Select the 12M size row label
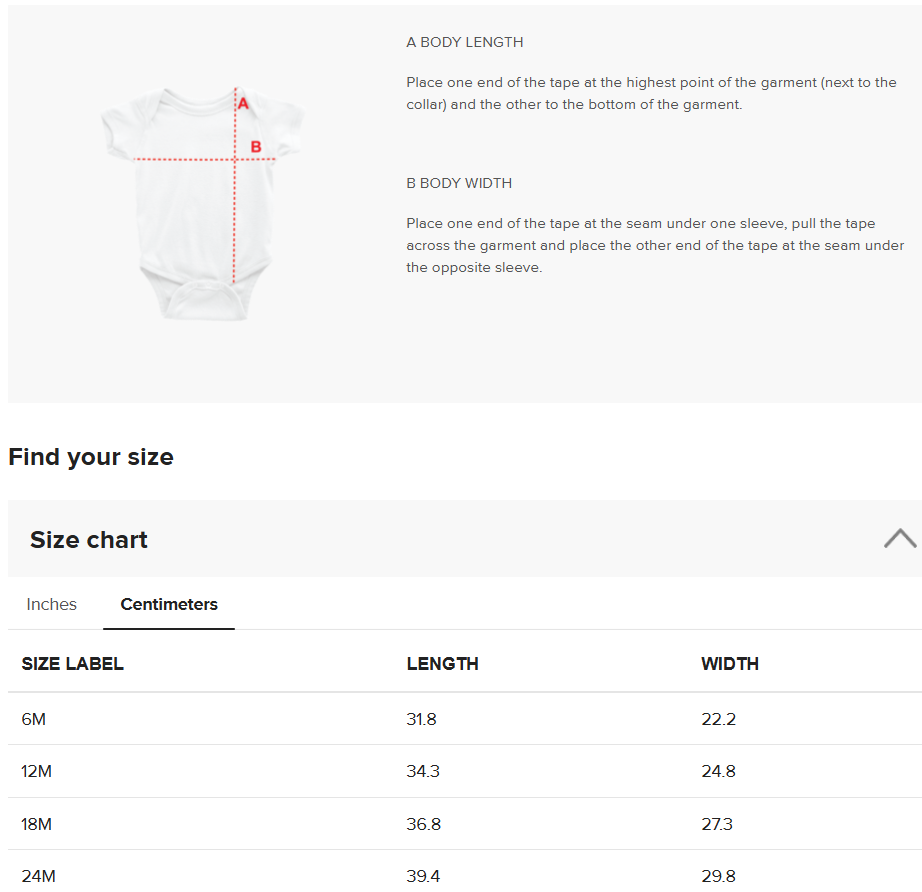The width and height of the screenshot is (922, 892). 36,772
